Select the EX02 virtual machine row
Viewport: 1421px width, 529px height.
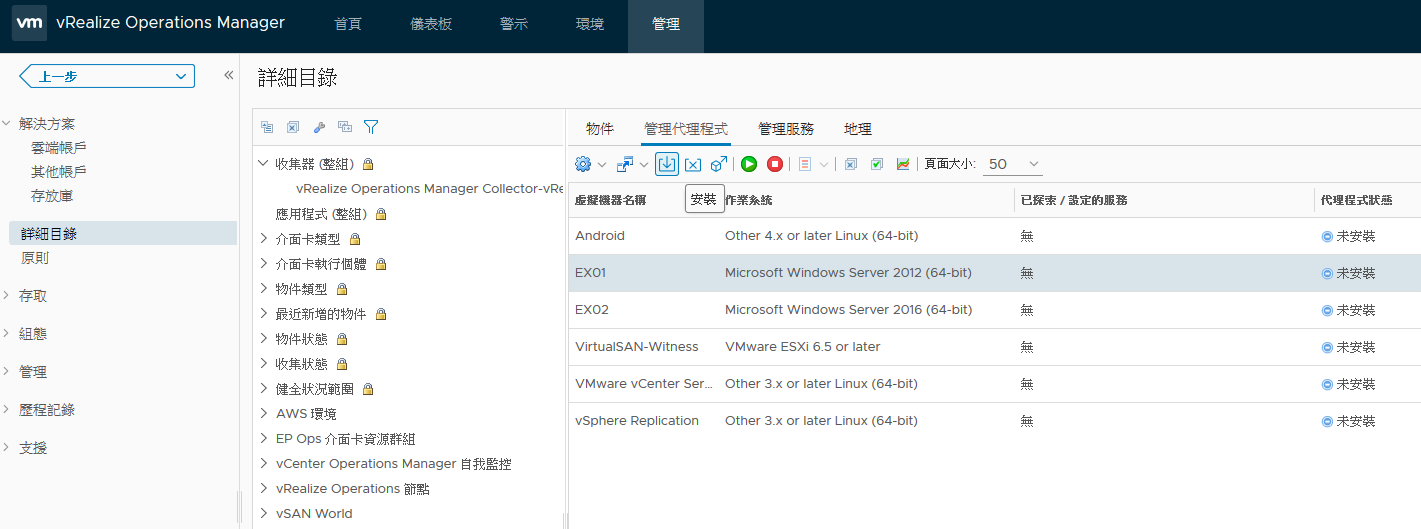[994, 310]
